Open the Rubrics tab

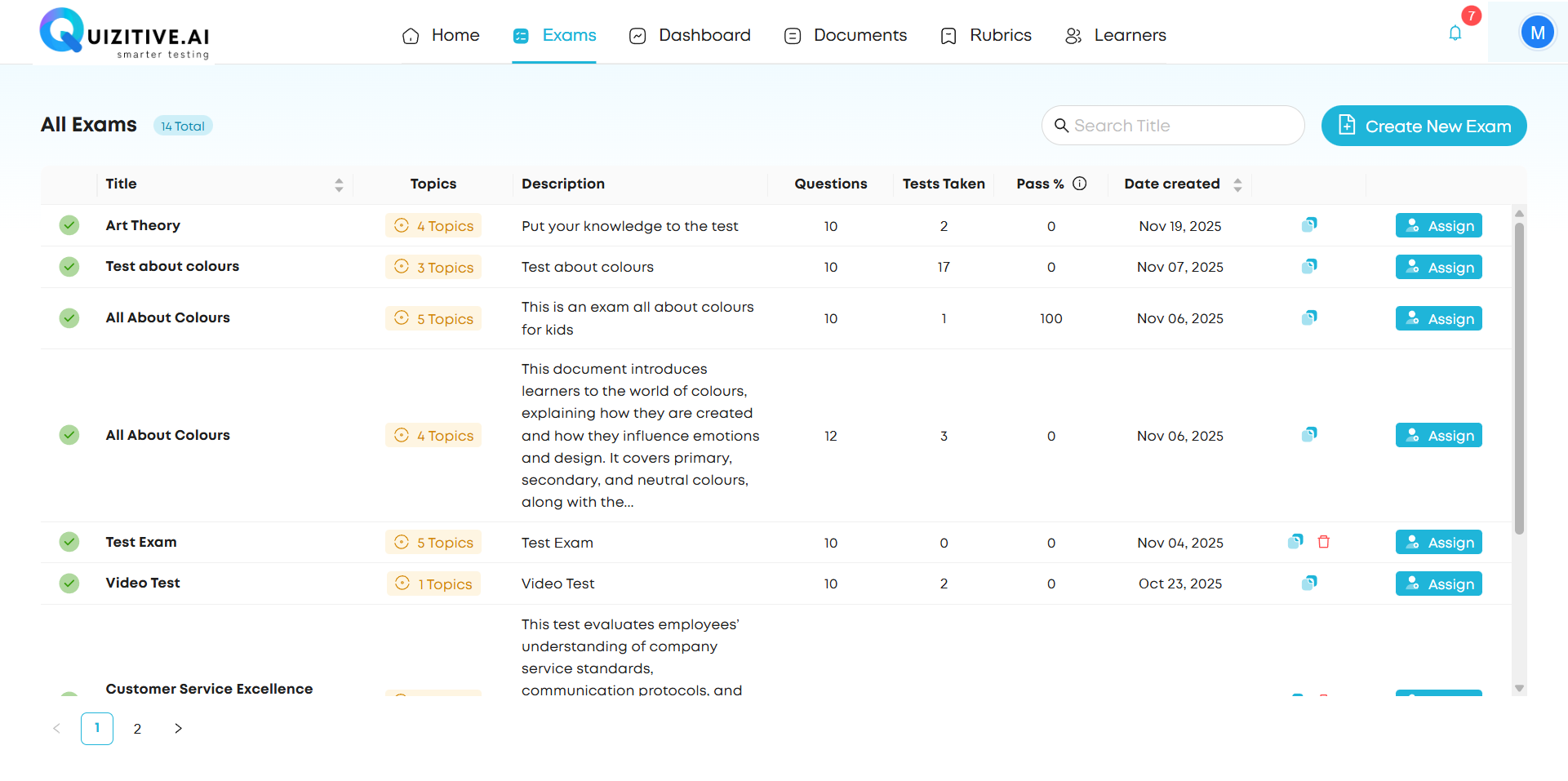(x=985, y=35)
